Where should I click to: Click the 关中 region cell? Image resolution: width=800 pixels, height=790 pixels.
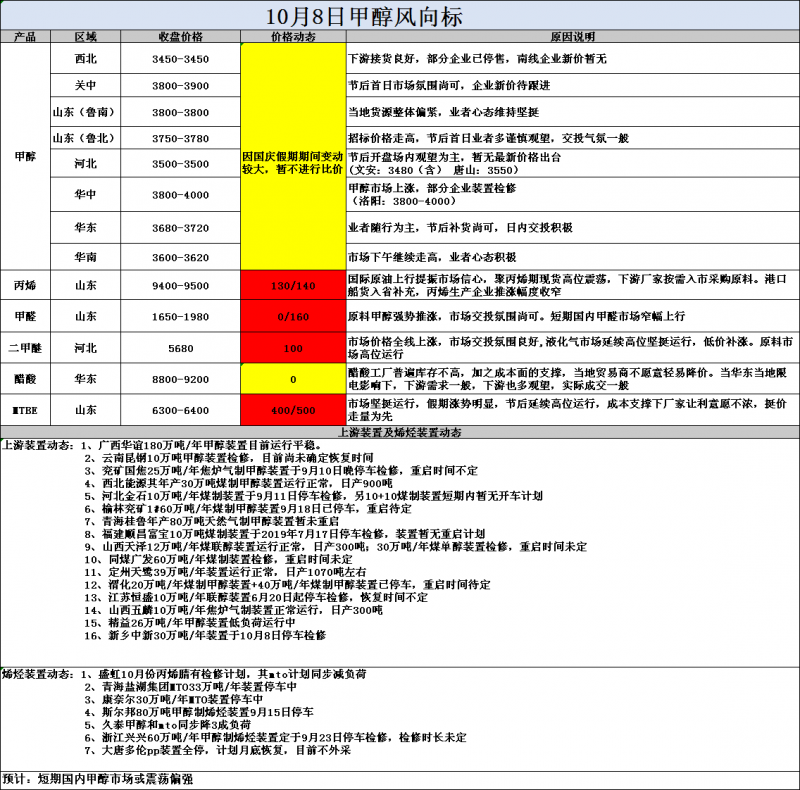point(85,85)
